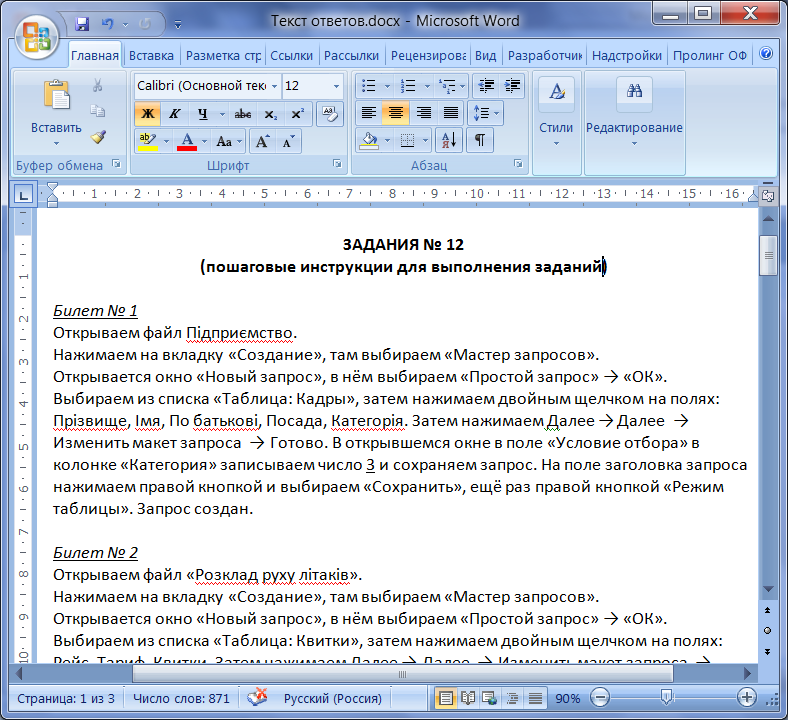Open the Надстройки ribbon tab

(x=627, y=55)
